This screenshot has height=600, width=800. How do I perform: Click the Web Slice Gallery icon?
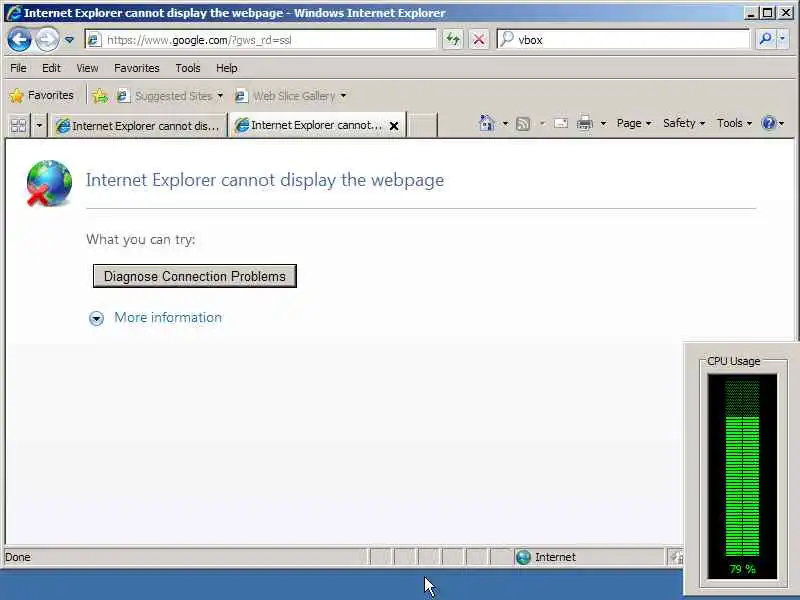click(241, 96)
